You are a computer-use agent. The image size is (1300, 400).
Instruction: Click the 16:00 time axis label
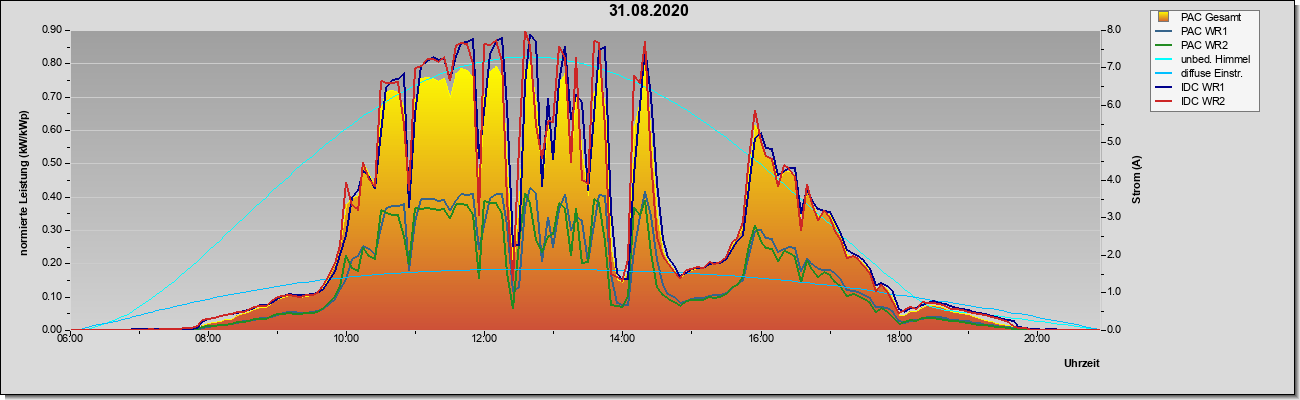point(760,339)
